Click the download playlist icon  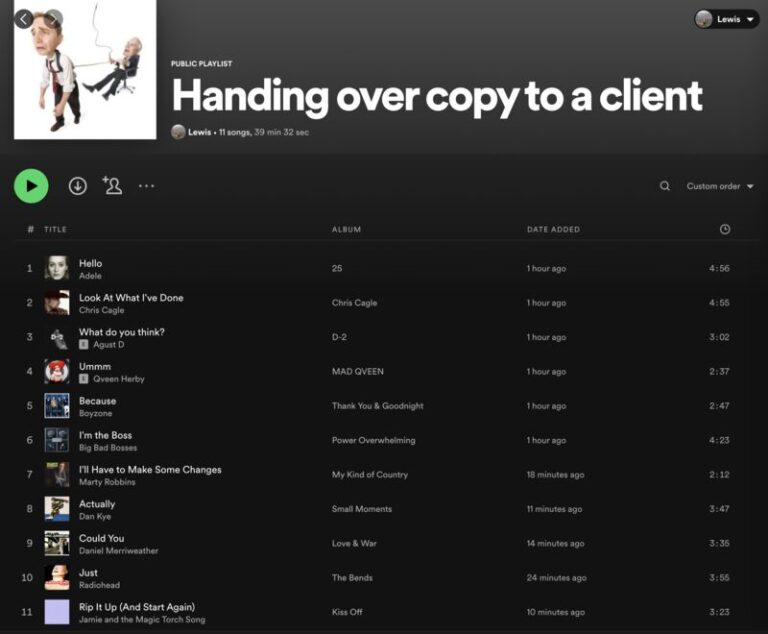pyautogui.click(x=77, y=186)
